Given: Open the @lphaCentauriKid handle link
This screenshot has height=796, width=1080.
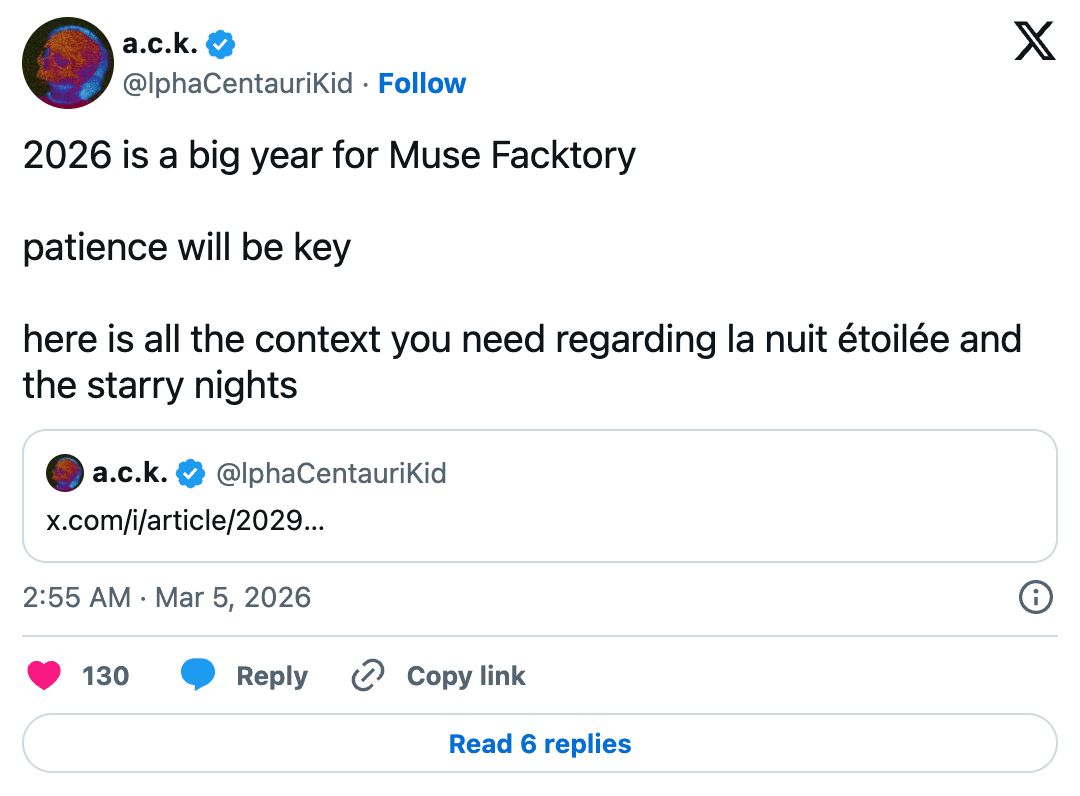Looking at the screenshot, I should pyautogui.click(x=237, y=83).
